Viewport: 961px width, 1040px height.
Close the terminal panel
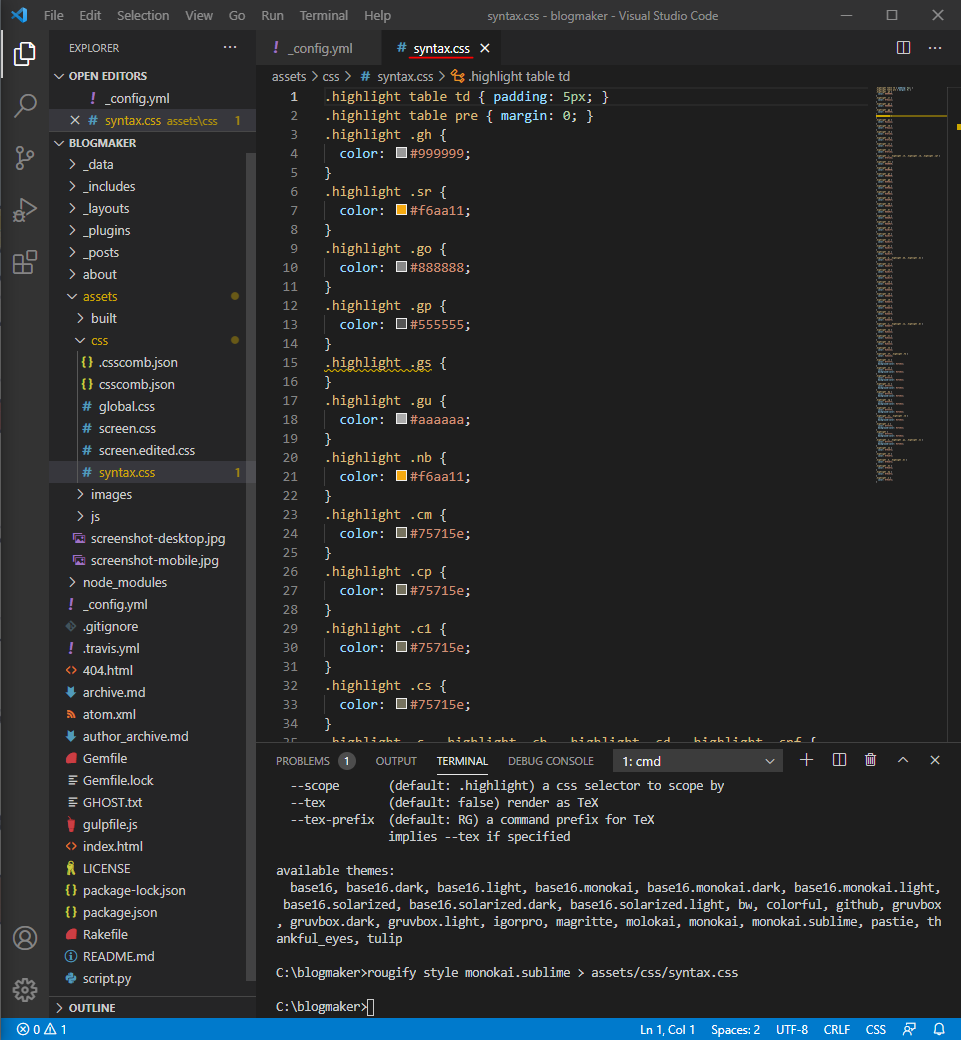[x=935, y=760]
